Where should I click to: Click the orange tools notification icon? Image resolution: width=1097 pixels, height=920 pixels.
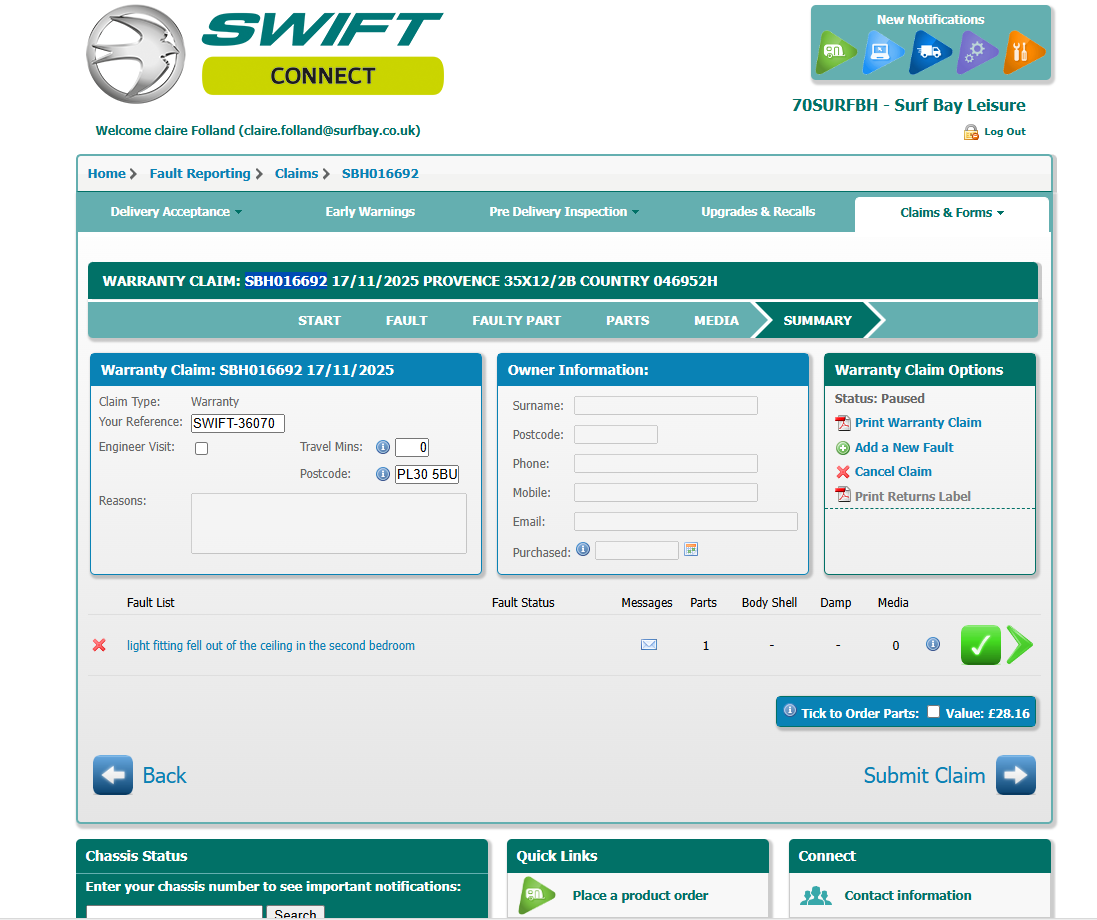click(1023, 53)
